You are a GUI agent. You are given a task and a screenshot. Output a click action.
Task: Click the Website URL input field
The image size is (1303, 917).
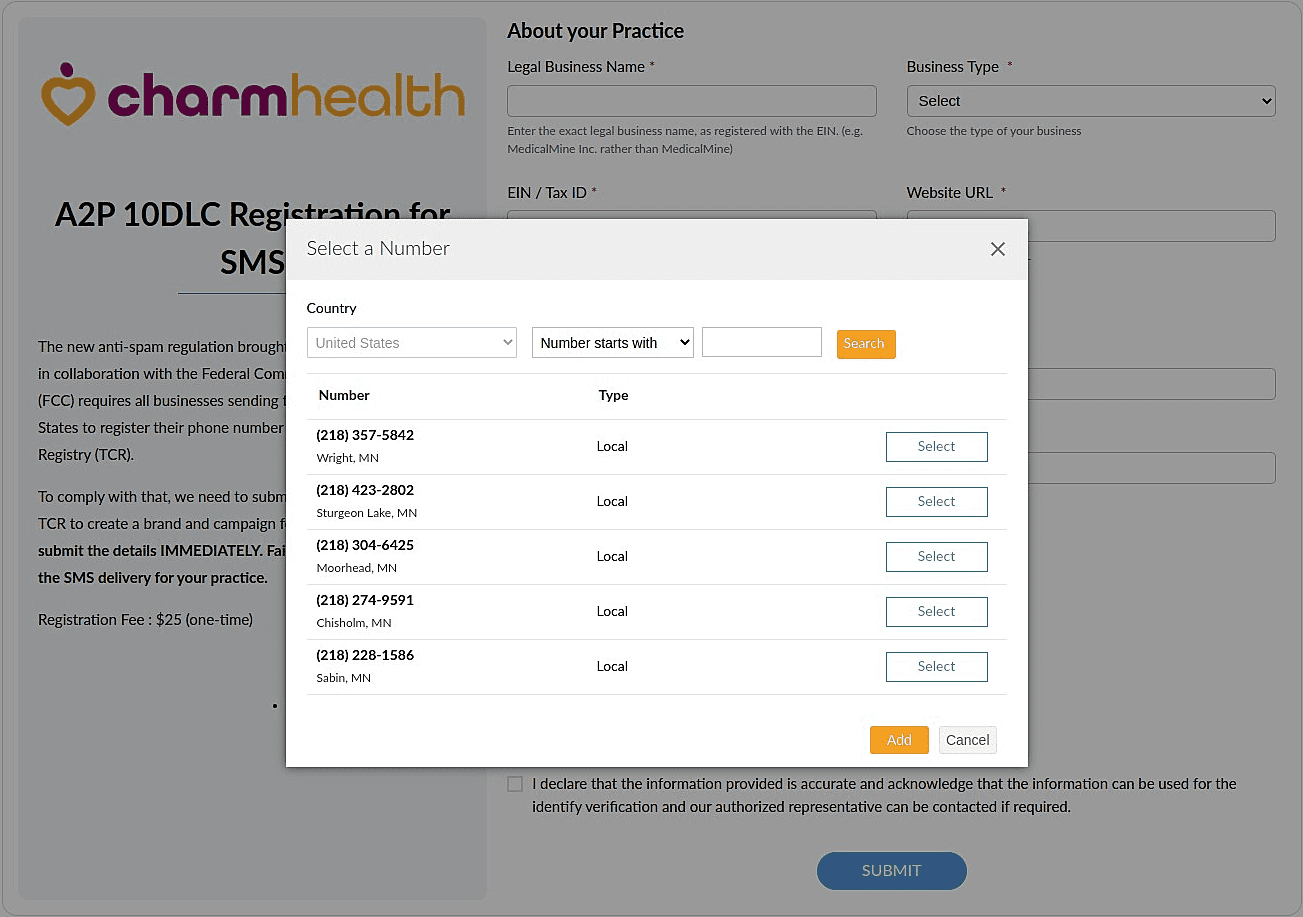1150,225
